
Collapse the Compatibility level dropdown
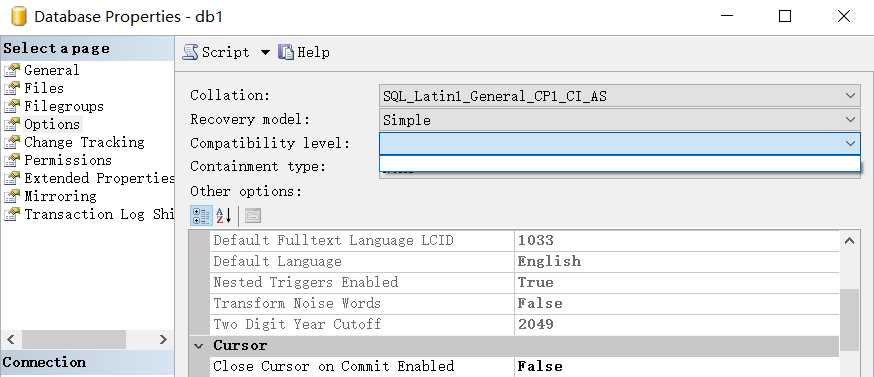click(x=849, y=143)
